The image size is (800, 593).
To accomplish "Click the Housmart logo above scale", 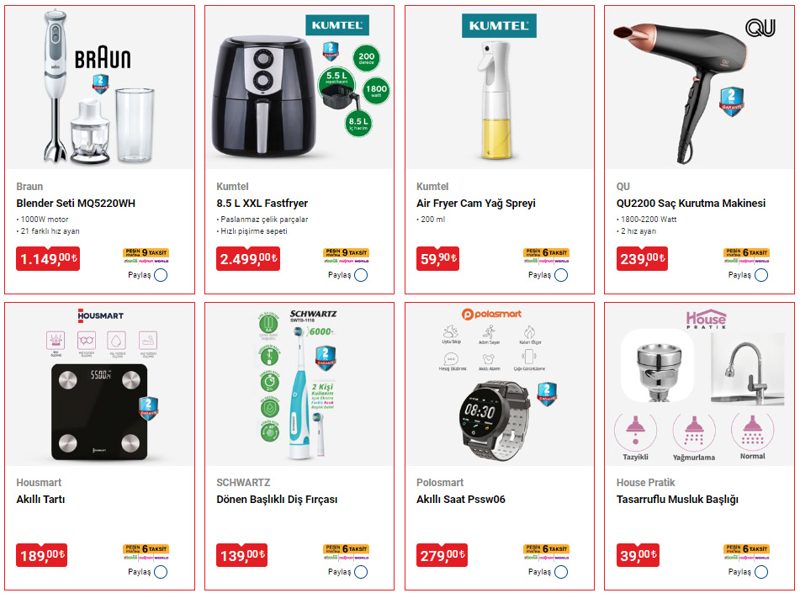I will click(101, 315).
